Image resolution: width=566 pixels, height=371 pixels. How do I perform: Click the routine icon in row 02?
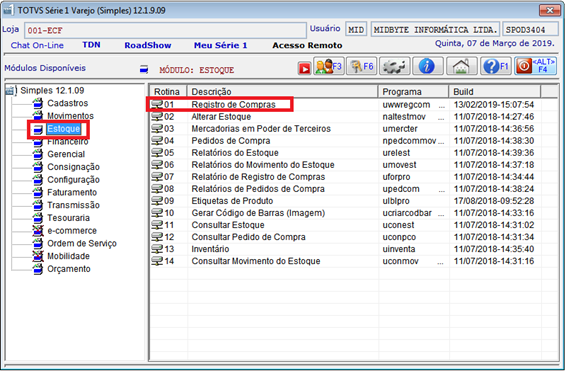tap(157, 117)
